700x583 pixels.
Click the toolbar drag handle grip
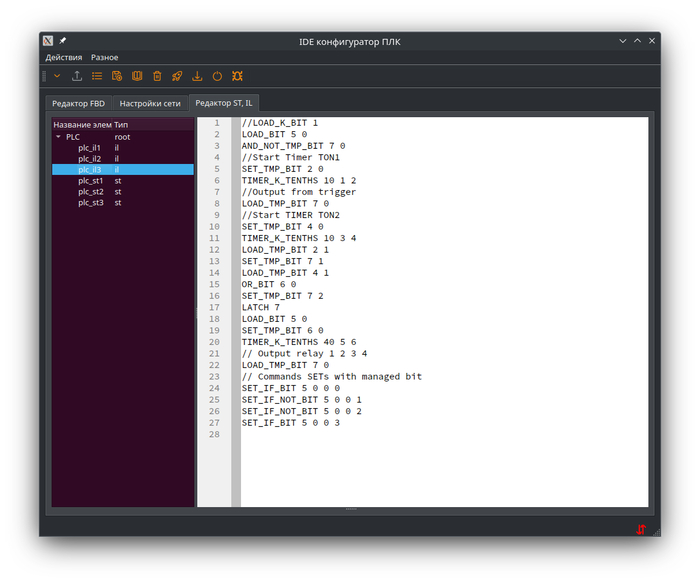[44, 76]
